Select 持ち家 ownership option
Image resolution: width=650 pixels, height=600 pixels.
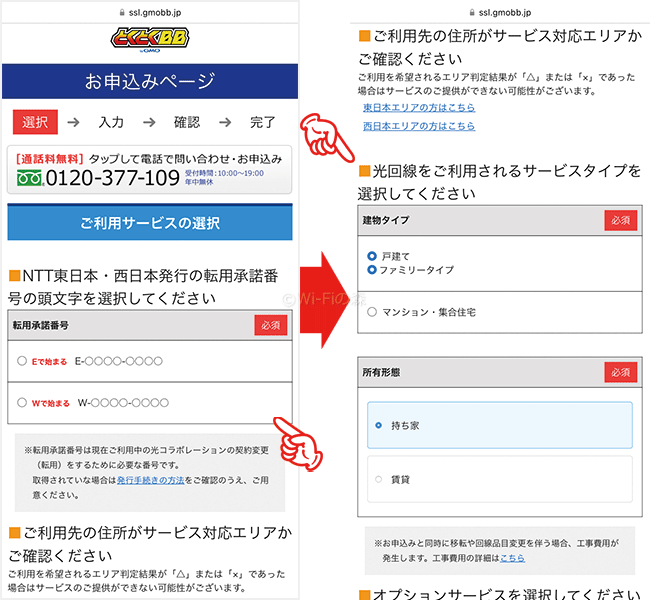pyautogui.click(x=500, y=425)
